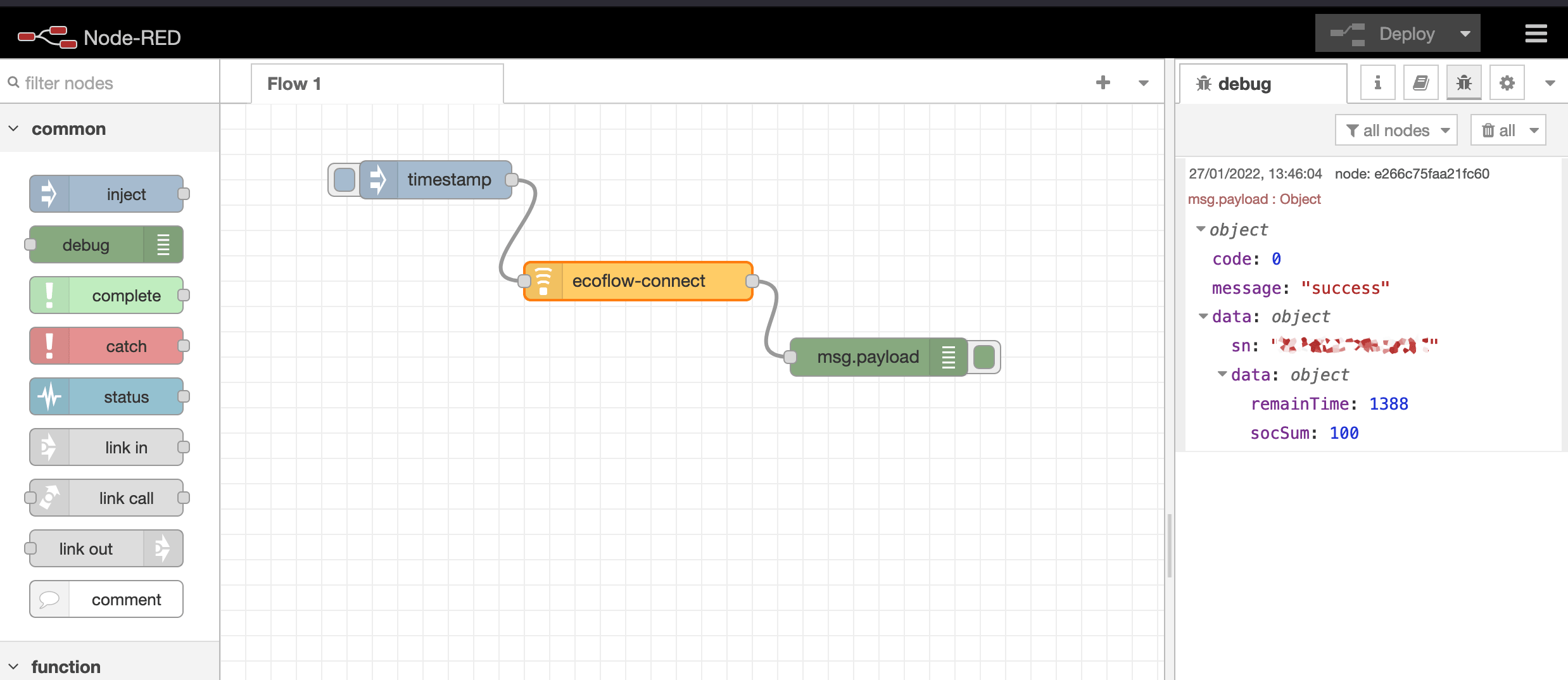The height and width of the screenshot is (680, 1568).
Task: Toggle the msg.payload debug node output
Action: click(984, 357)
